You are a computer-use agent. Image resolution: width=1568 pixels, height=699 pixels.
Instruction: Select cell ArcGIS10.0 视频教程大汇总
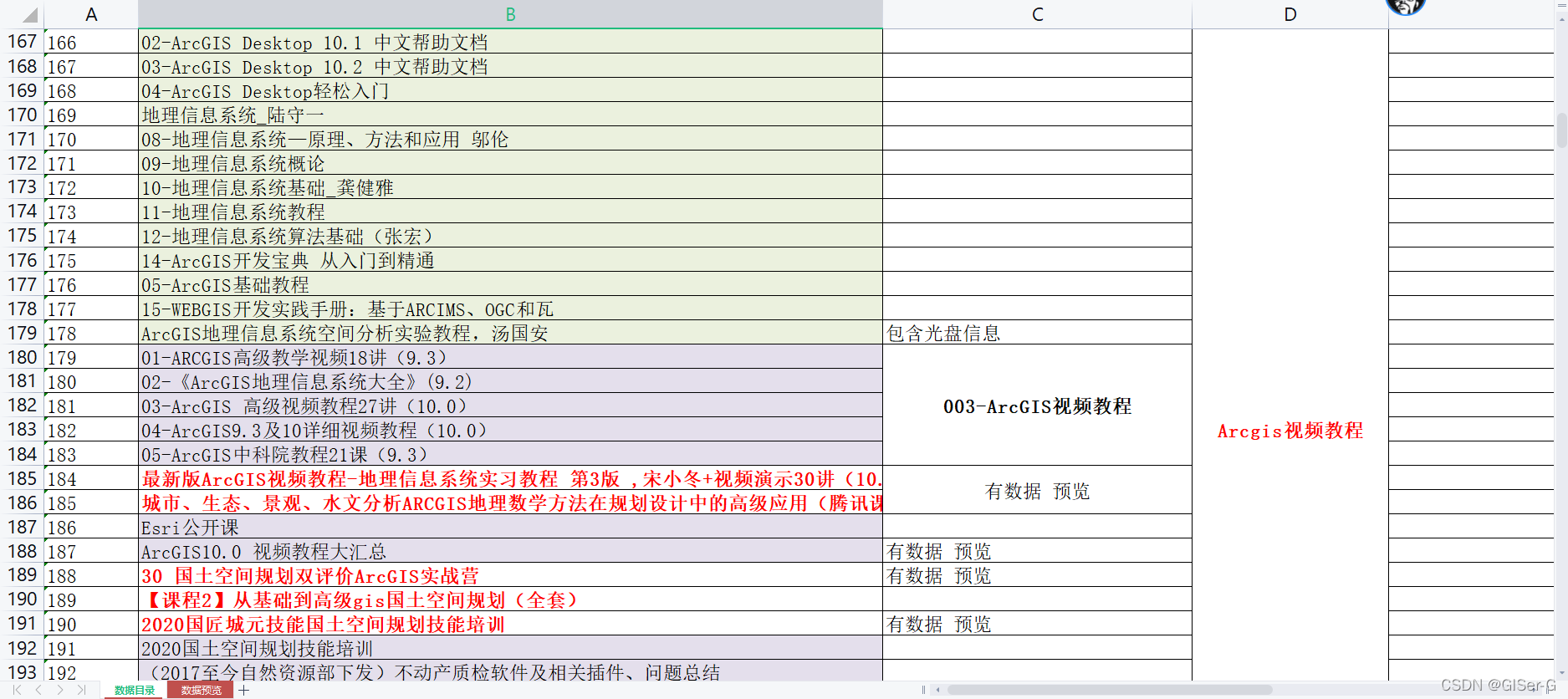pyautogui.click(x=510, y=551)
